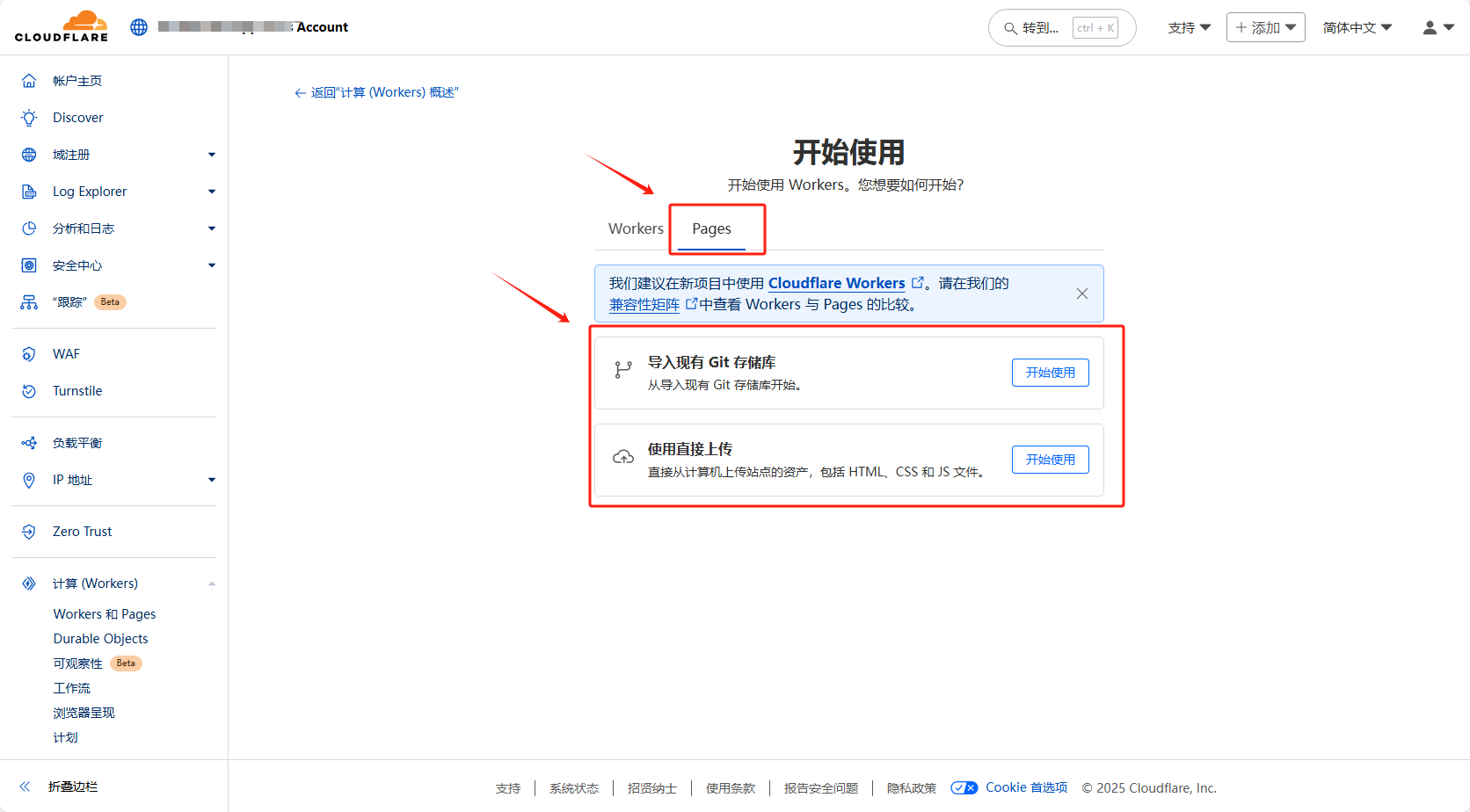Click the load balancing icon in sidebar
Image resolution: width=1470 pixels, height=812 pixels.
29,443
